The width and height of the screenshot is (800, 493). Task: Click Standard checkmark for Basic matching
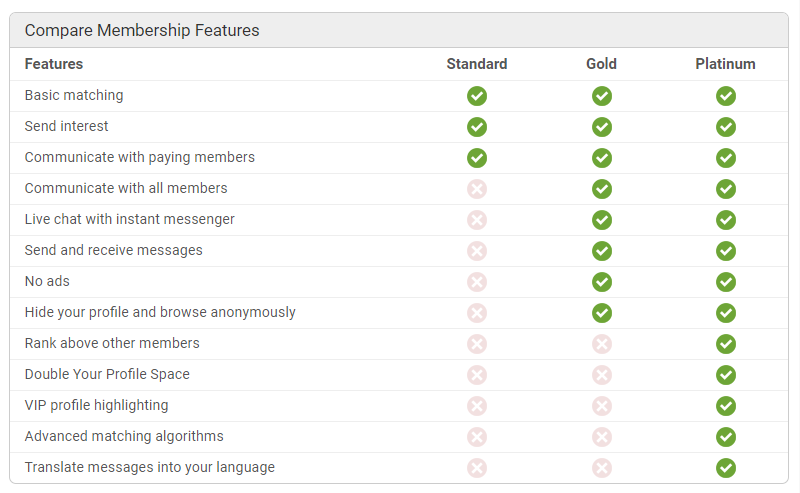point(477,96)
